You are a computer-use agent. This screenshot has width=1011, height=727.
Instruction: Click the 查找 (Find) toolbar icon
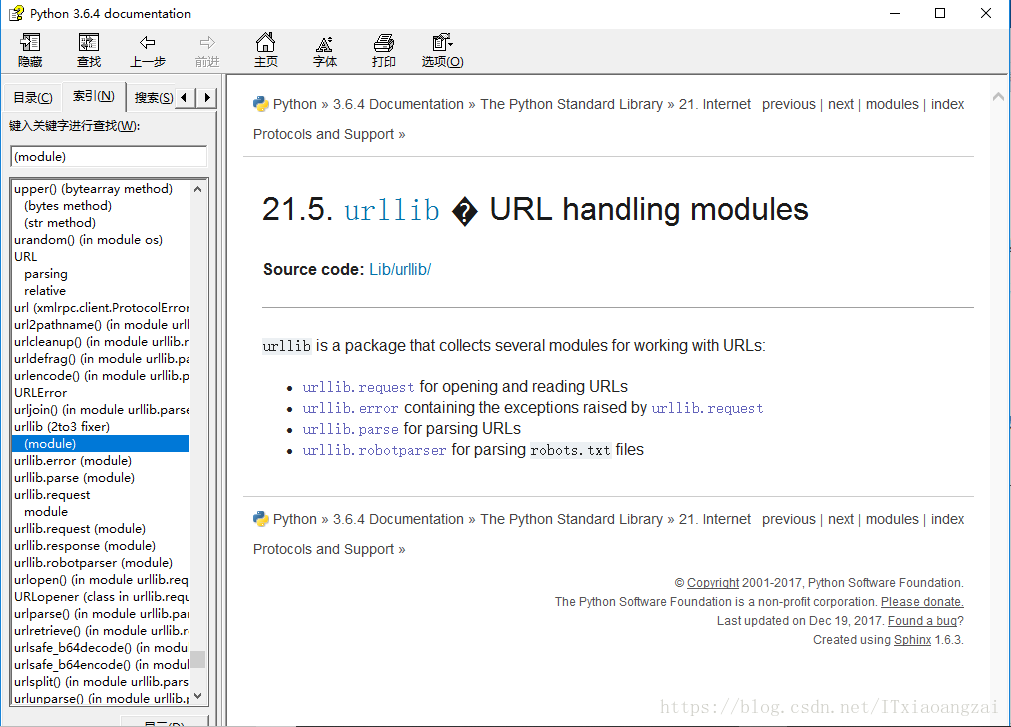click(x=89, y=50)
